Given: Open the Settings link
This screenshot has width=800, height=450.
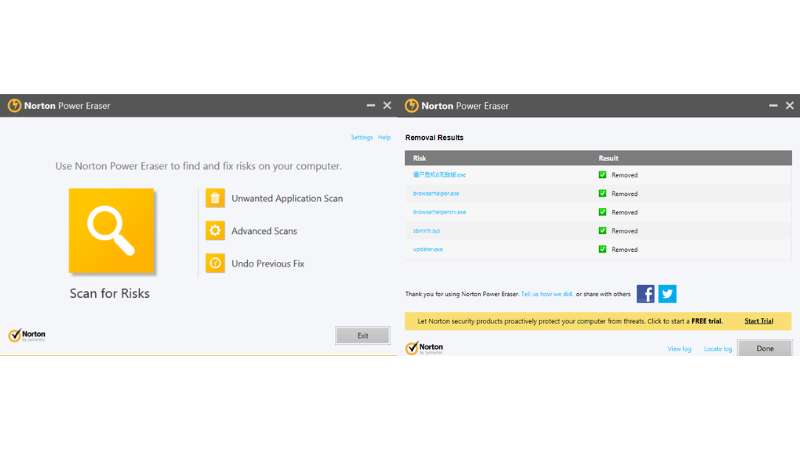Looking at the screenshot, I should pyautogui.click(x=362, y=137).
